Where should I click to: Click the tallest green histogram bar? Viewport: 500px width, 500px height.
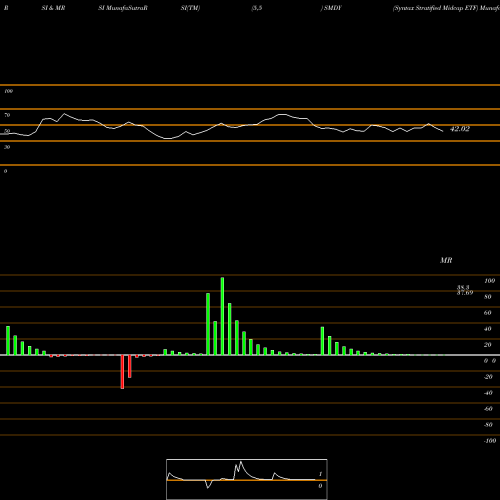pos(222,316)
